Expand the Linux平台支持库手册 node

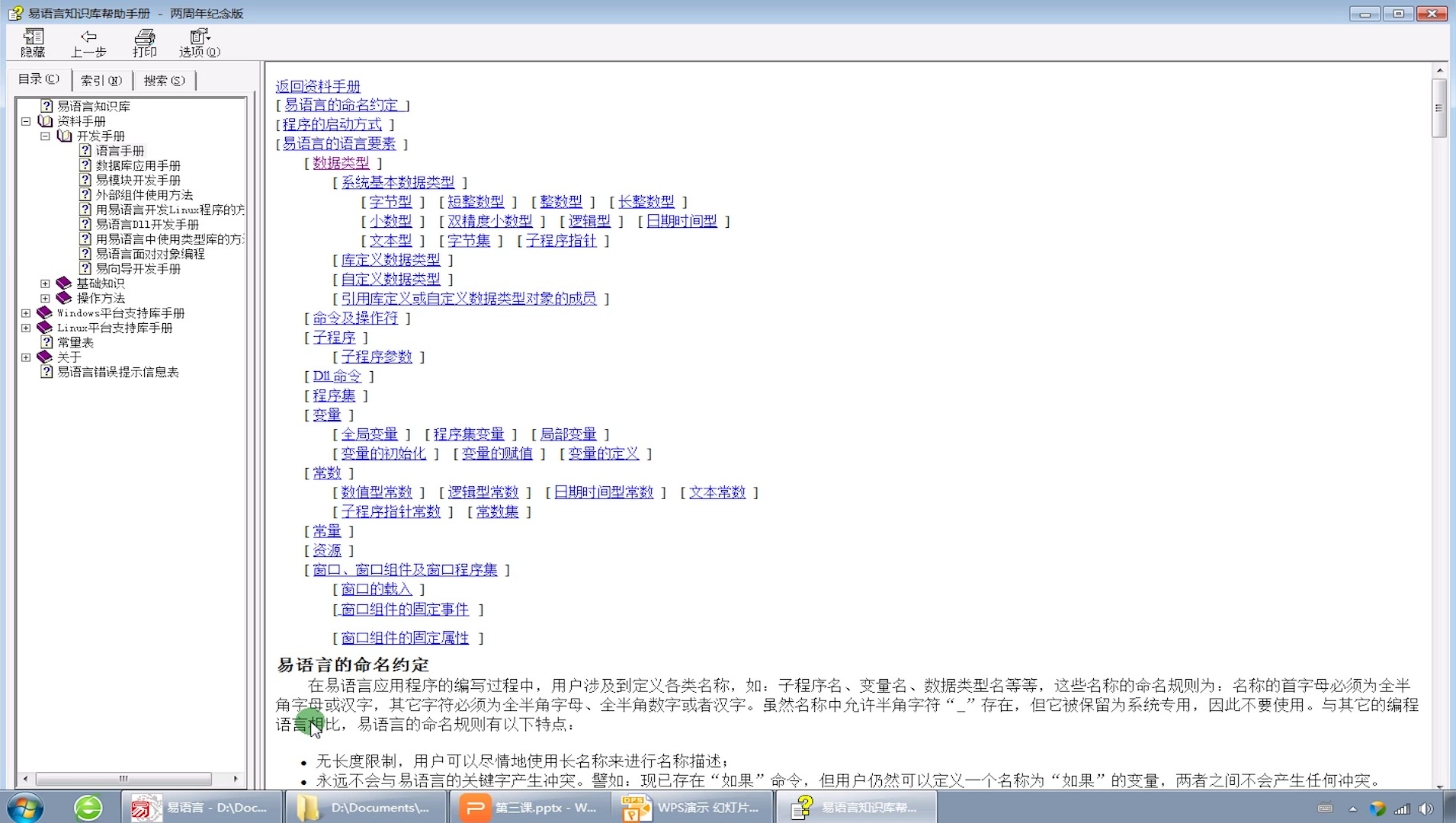[x=26, y=328]
